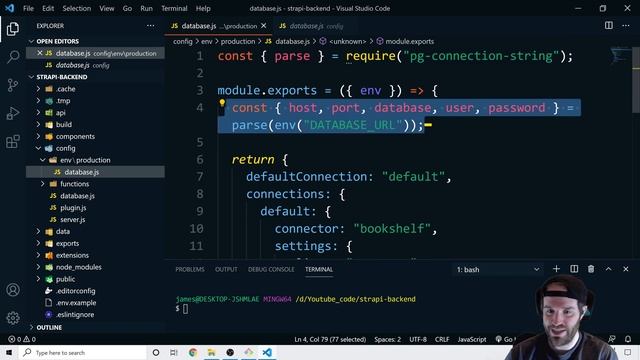Maximize the panel with up chevron
Image resolution: width=640 pixels, height=360 pixels.
pyautogui.click(x=608, y=269)
